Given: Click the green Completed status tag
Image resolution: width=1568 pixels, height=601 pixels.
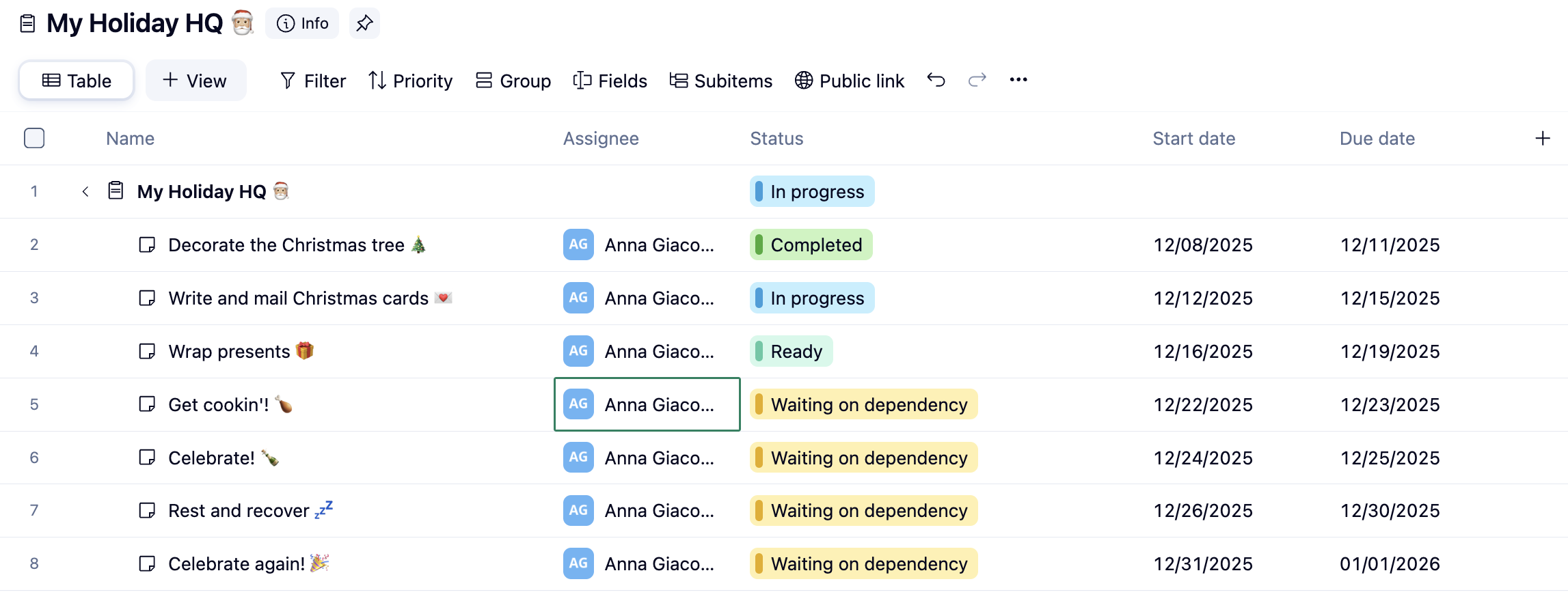Looking at the screenshot, I should pyautogui.click(x=811, y=245).
